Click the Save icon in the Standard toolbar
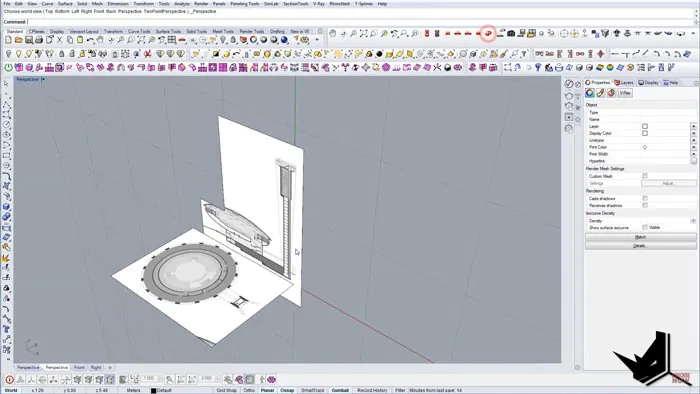This screenshot has height=394, width=700. pyautogui.click(x=29, y=40)
